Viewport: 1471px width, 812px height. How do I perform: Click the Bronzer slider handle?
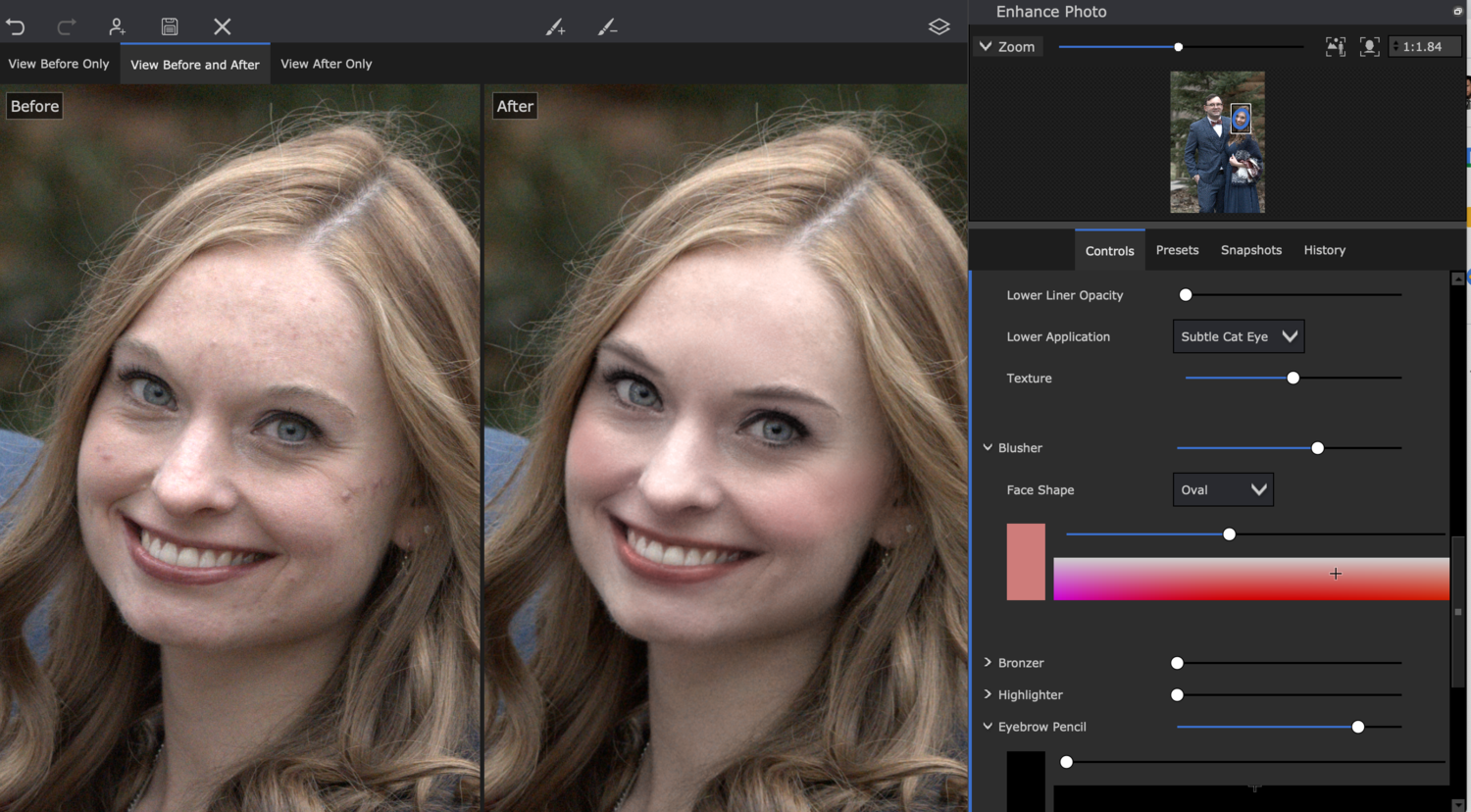pos(1177,663)
